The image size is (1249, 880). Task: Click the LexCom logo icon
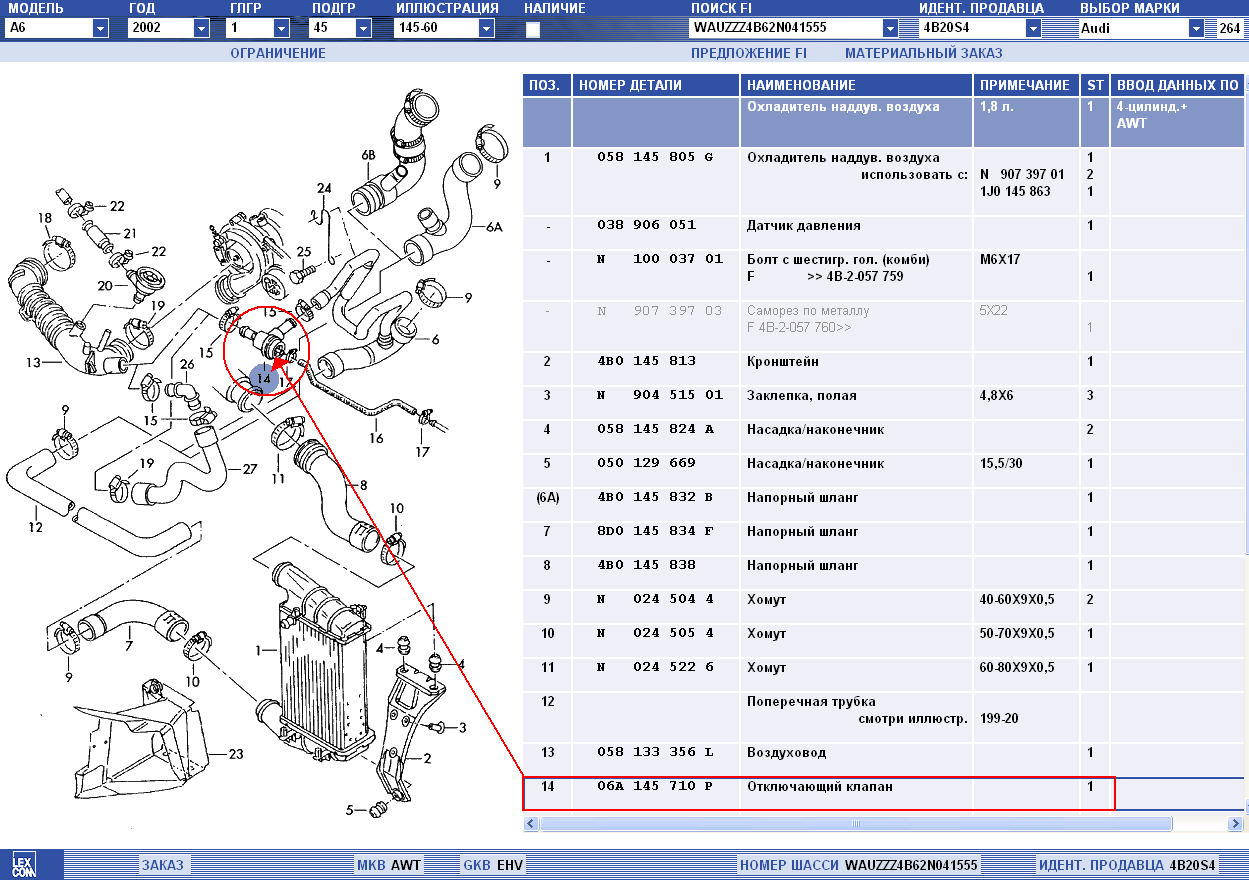click(24, 865)
